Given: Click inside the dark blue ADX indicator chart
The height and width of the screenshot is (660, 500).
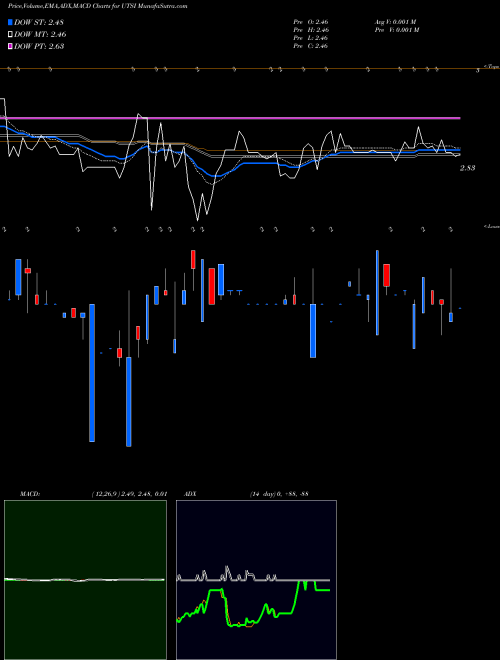Looking at the screenshot, I should (256, 580).
